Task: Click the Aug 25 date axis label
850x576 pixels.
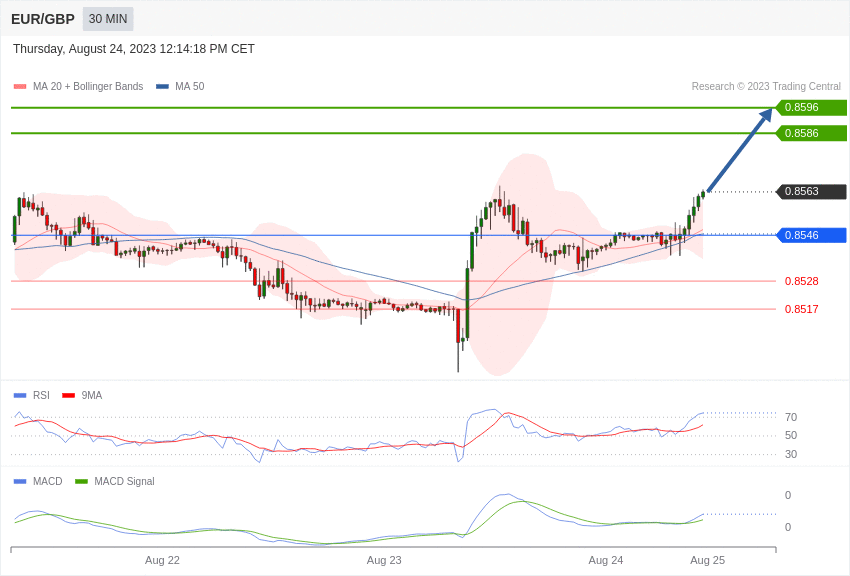Action: point(707,560)
